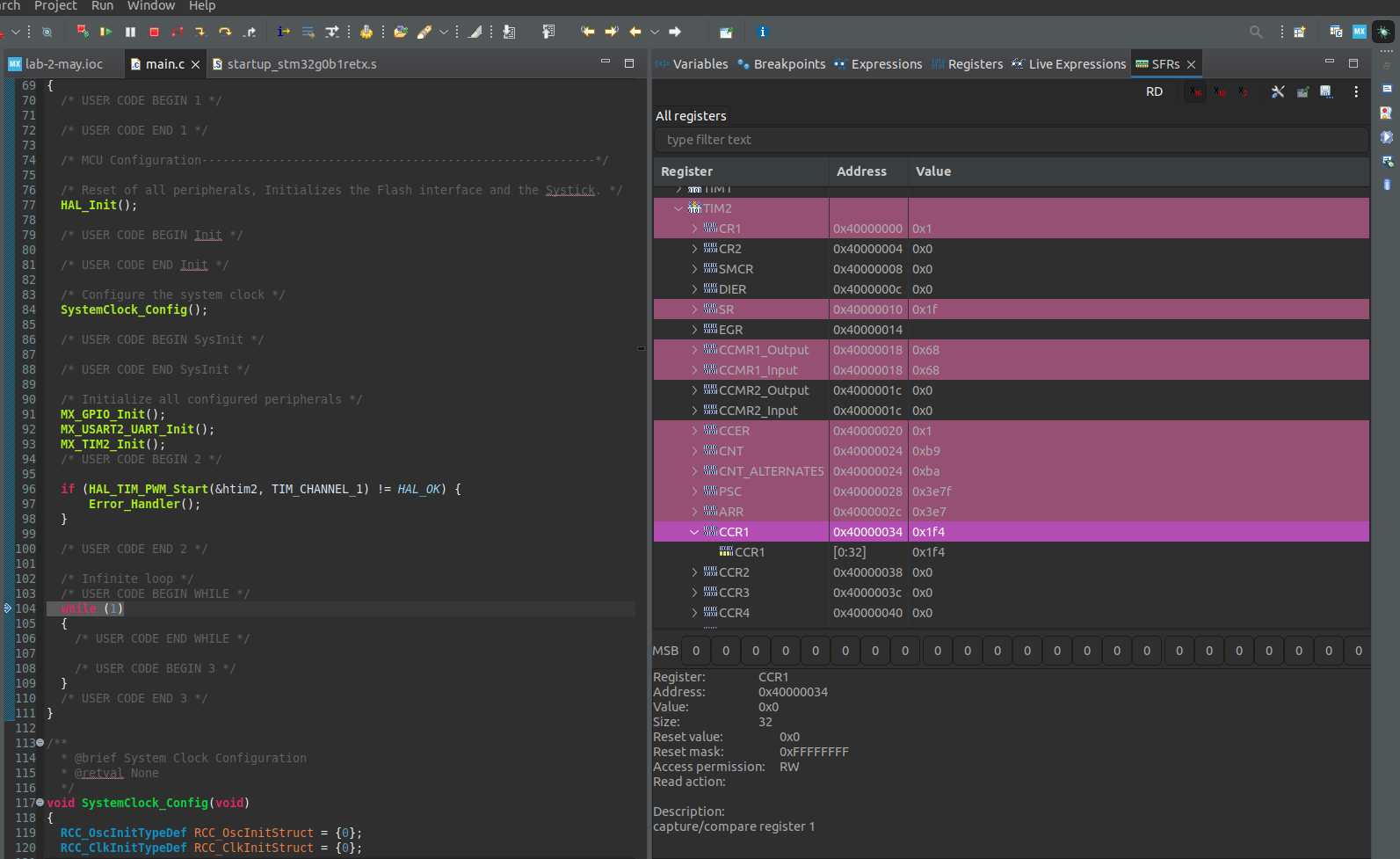
Task: Open the Breakpoints view tab
Action: coord(781,64)
